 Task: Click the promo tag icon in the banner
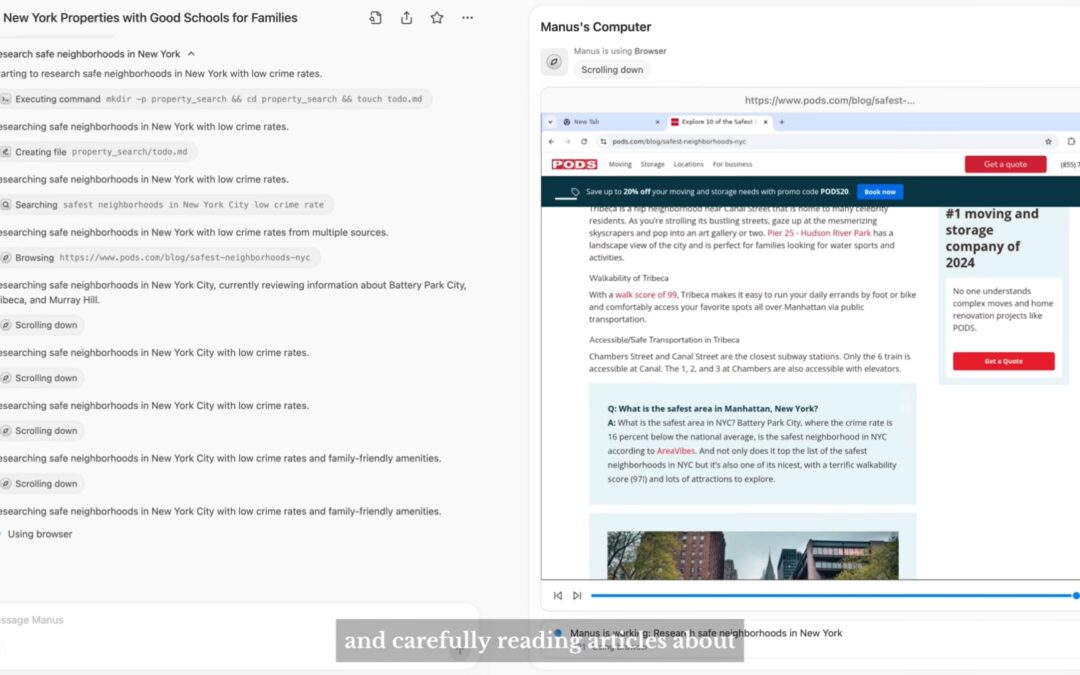tap(575, 192)
